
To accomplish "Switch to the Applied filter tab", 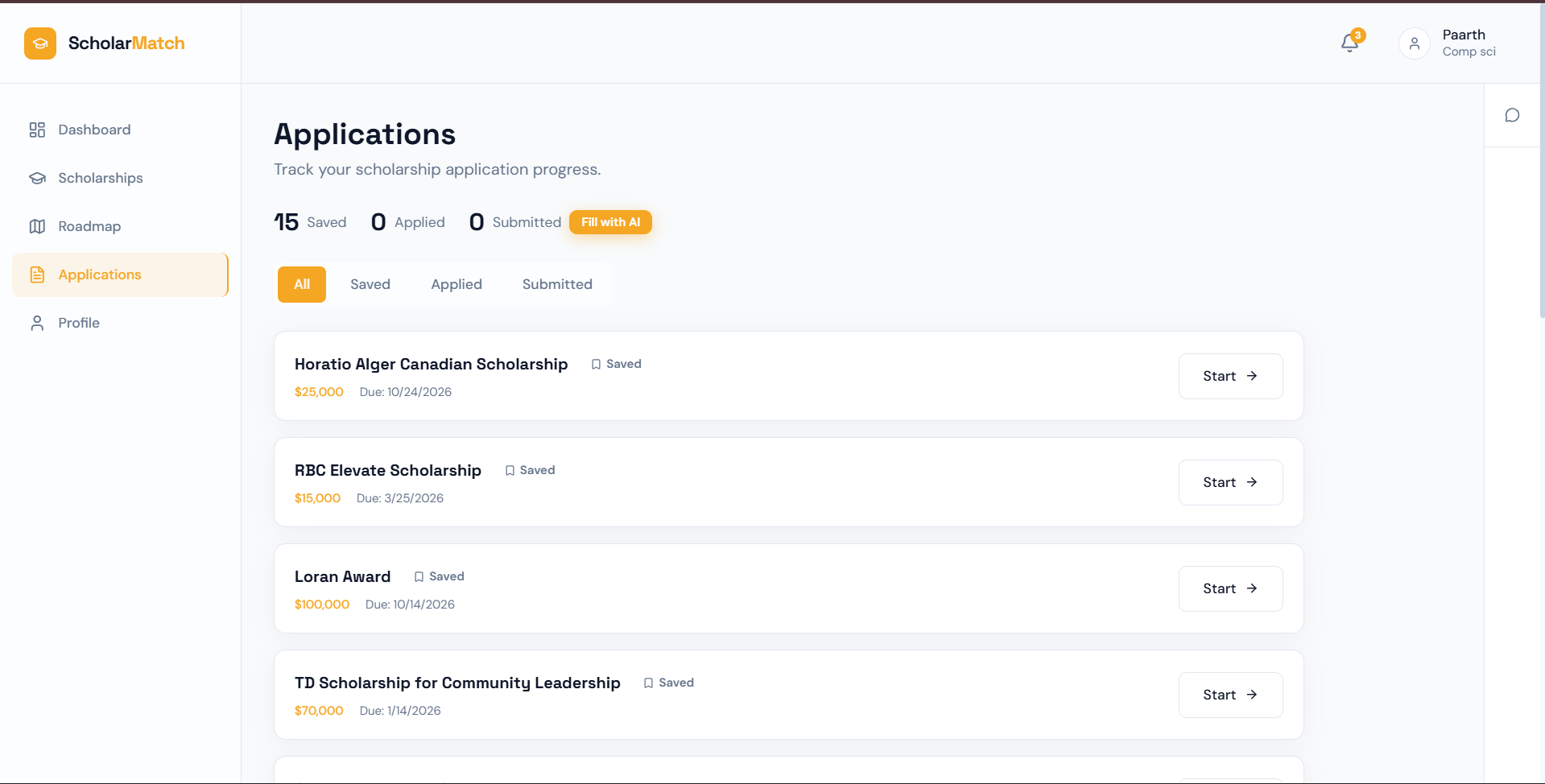I will click(456, 284).
